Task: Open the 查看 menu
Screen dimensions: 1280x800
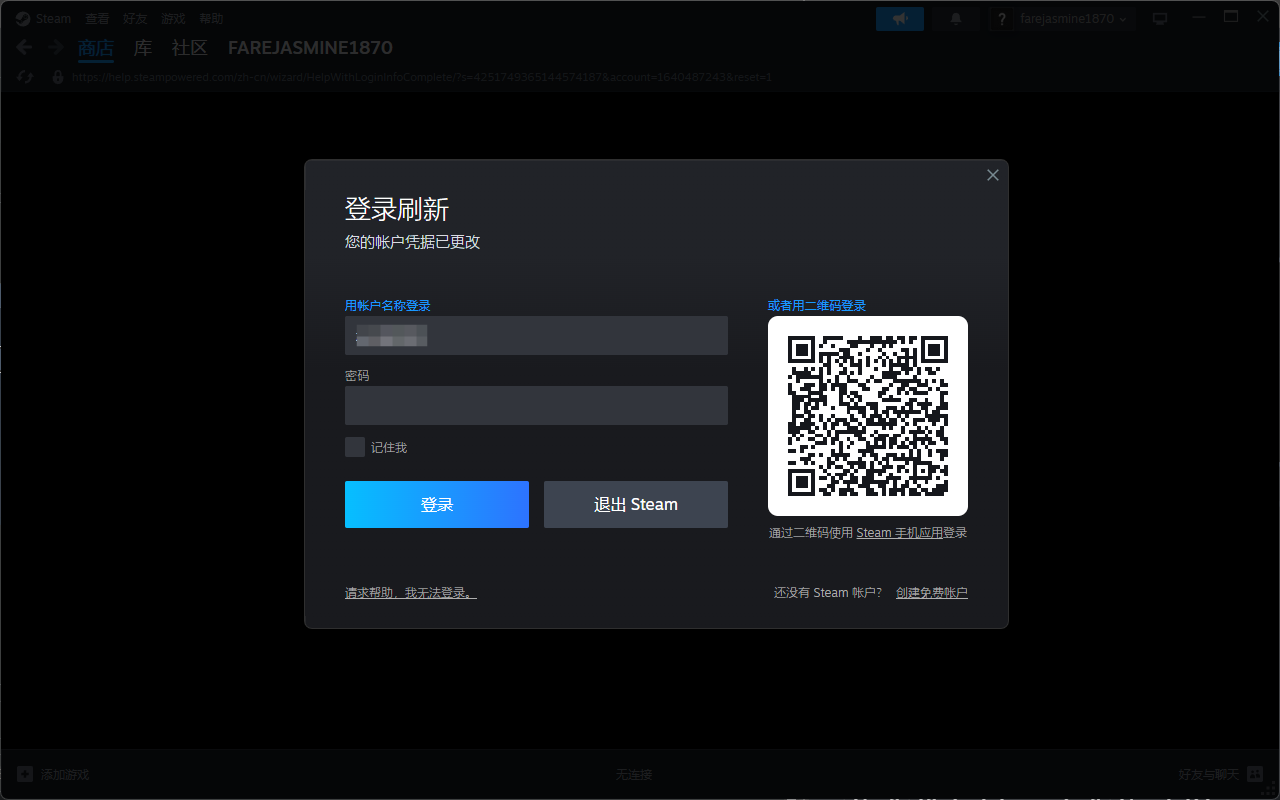Action: coord(97,19)
